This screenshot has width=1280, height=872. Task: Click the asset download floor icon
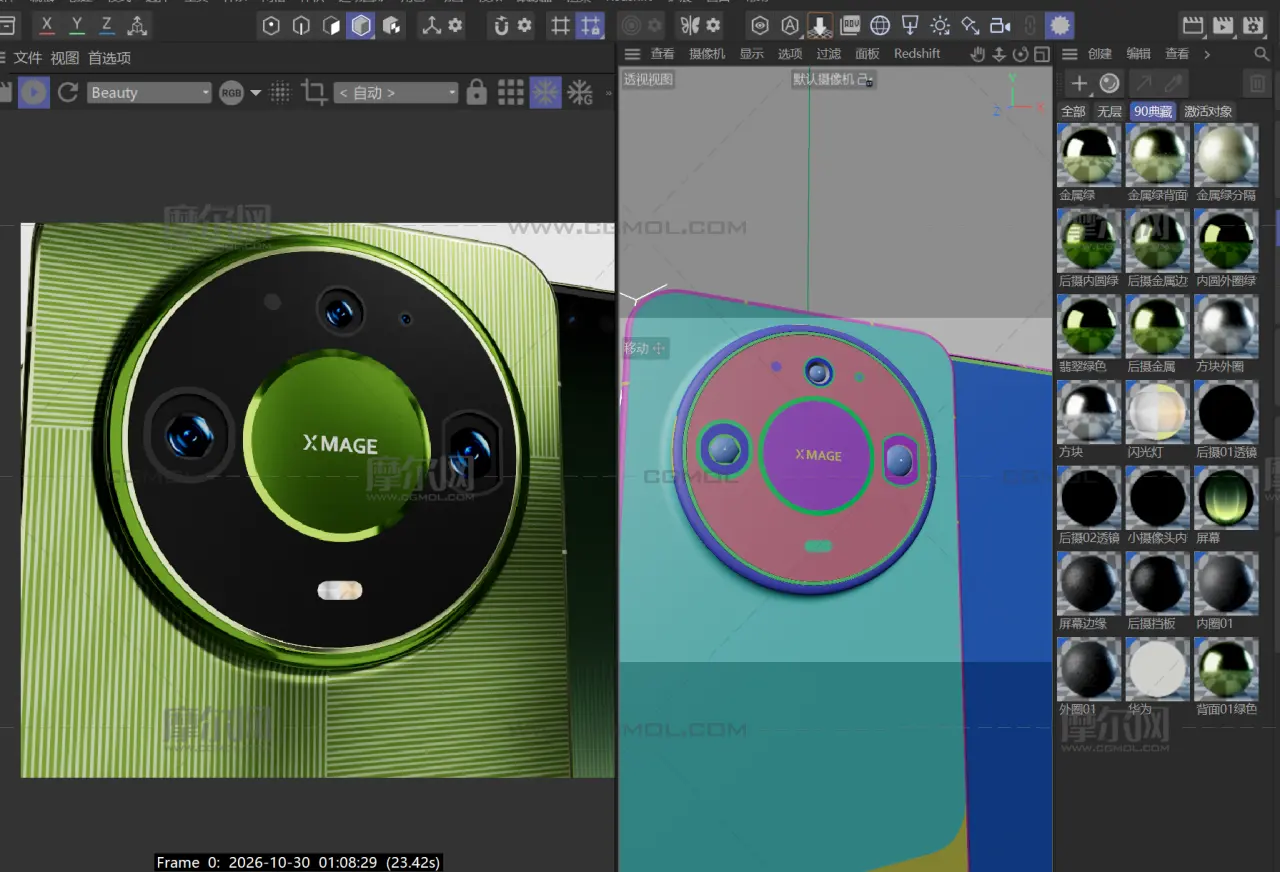[x=820, y=25]
